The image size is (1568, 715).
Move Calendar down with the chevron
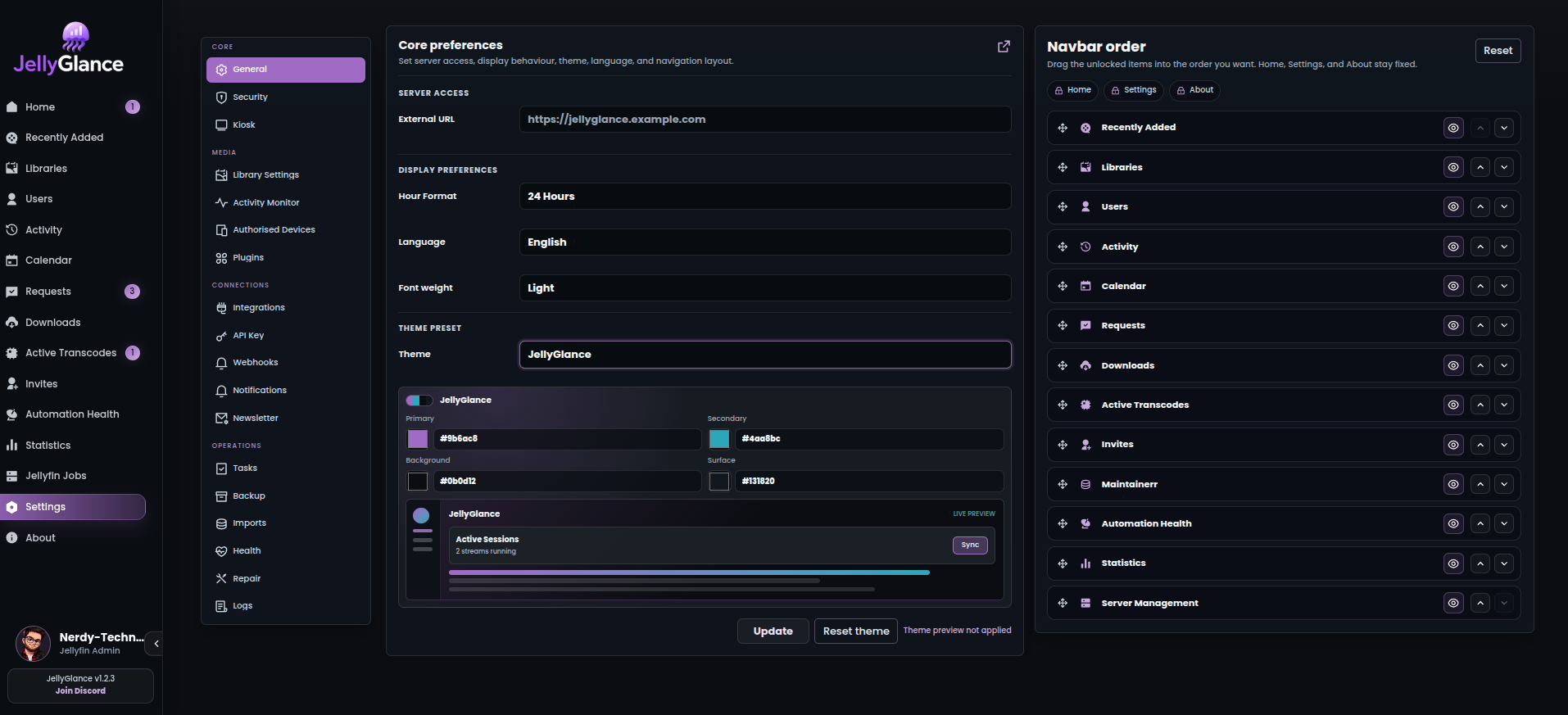click(1504, 286)
